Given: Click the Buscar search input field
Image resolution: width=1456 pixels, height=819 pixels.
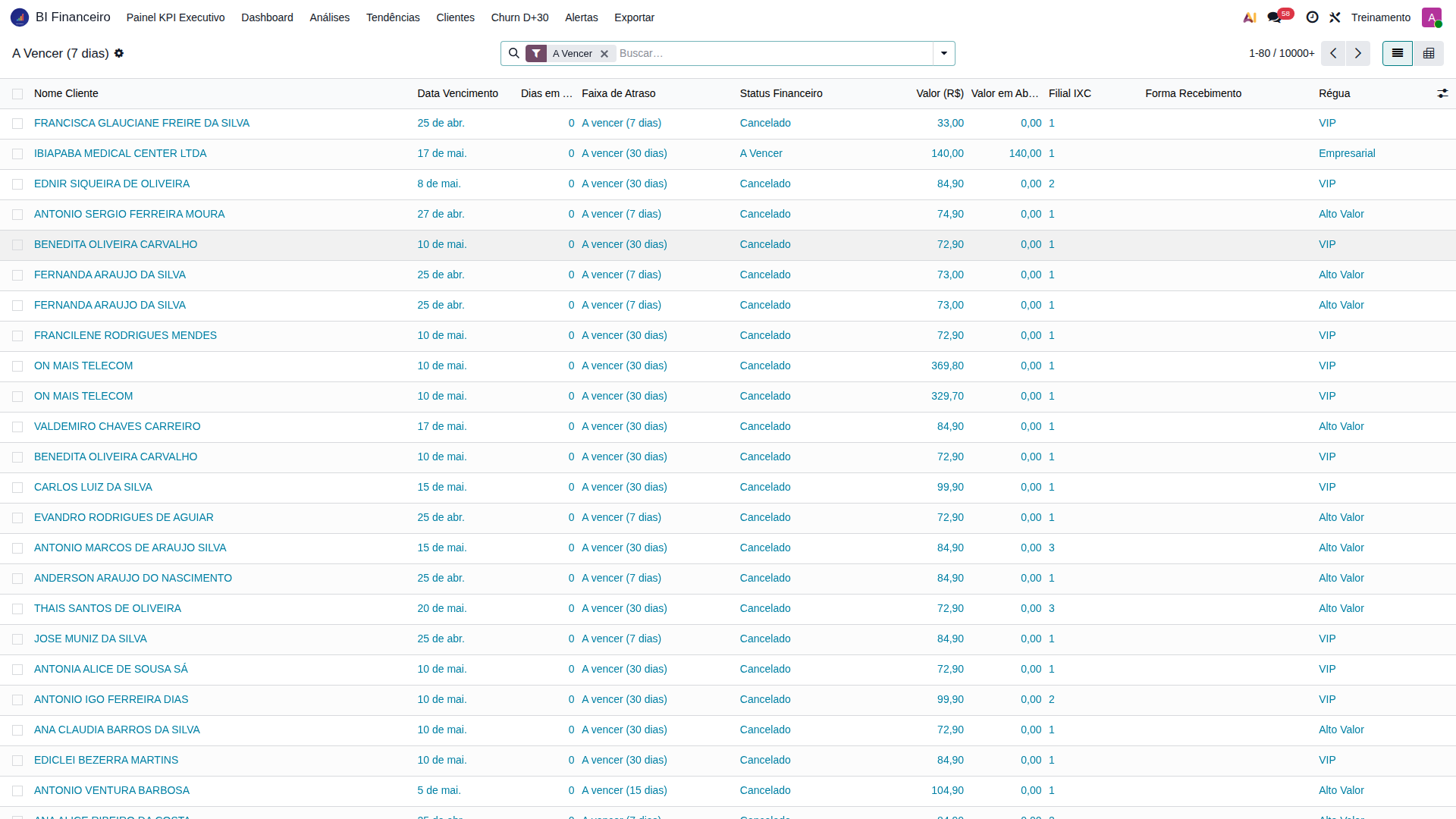Looking at the screenshot, I should tap(773, 53).
